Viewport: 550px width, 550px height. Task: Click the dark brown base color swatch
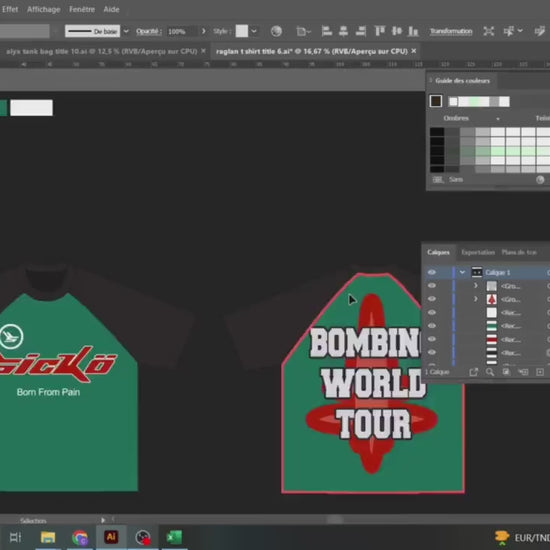pyautogui.click(x=436, y=101)
